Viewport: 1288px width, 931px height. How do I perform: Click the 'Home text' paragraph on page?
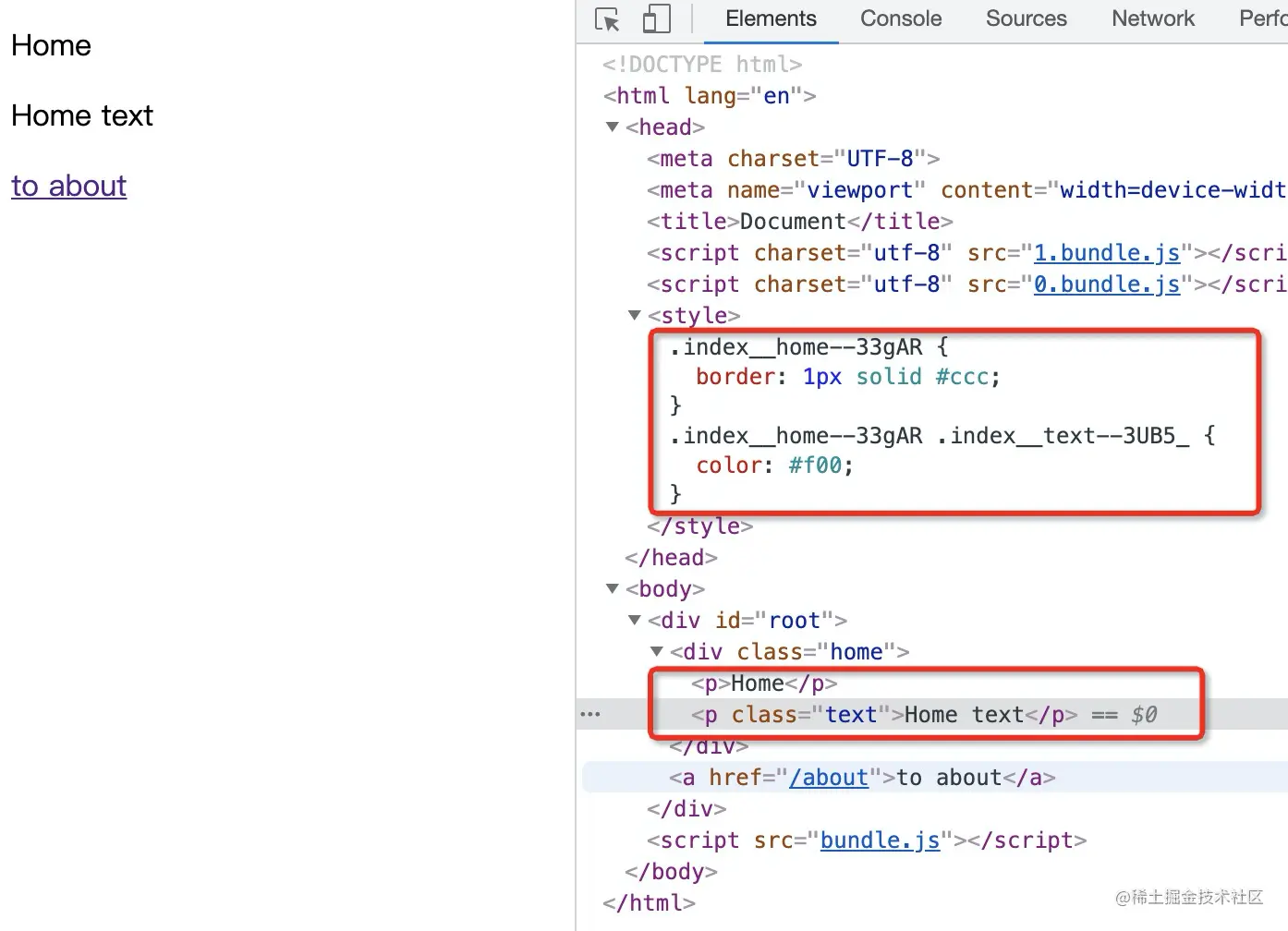point(82,115)
